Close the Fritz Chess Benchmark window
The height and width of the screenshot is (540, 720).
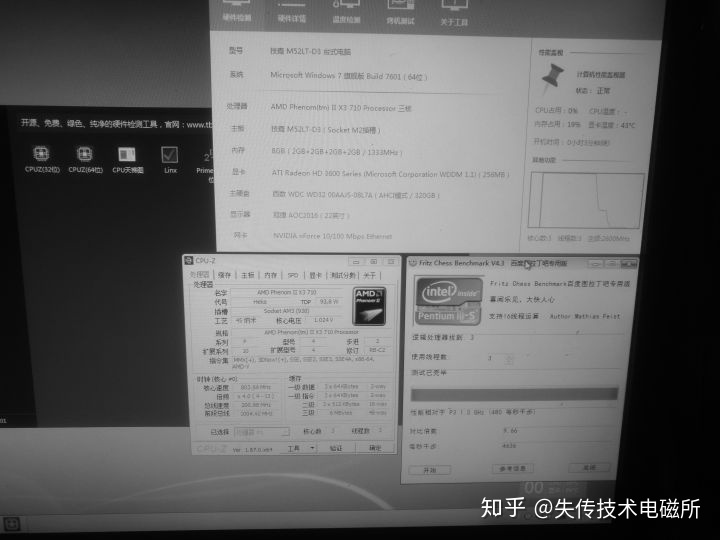click(628, 264)
